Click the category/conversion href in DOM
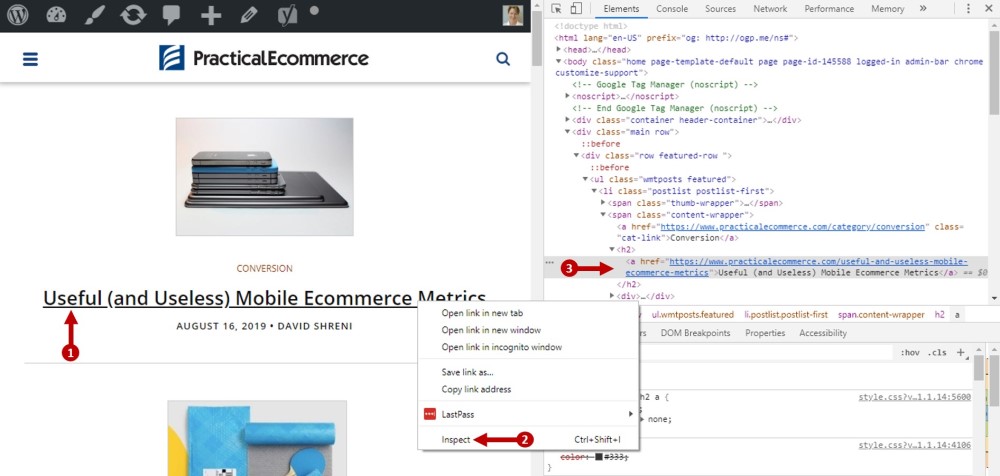 click(x=793, y=227)
